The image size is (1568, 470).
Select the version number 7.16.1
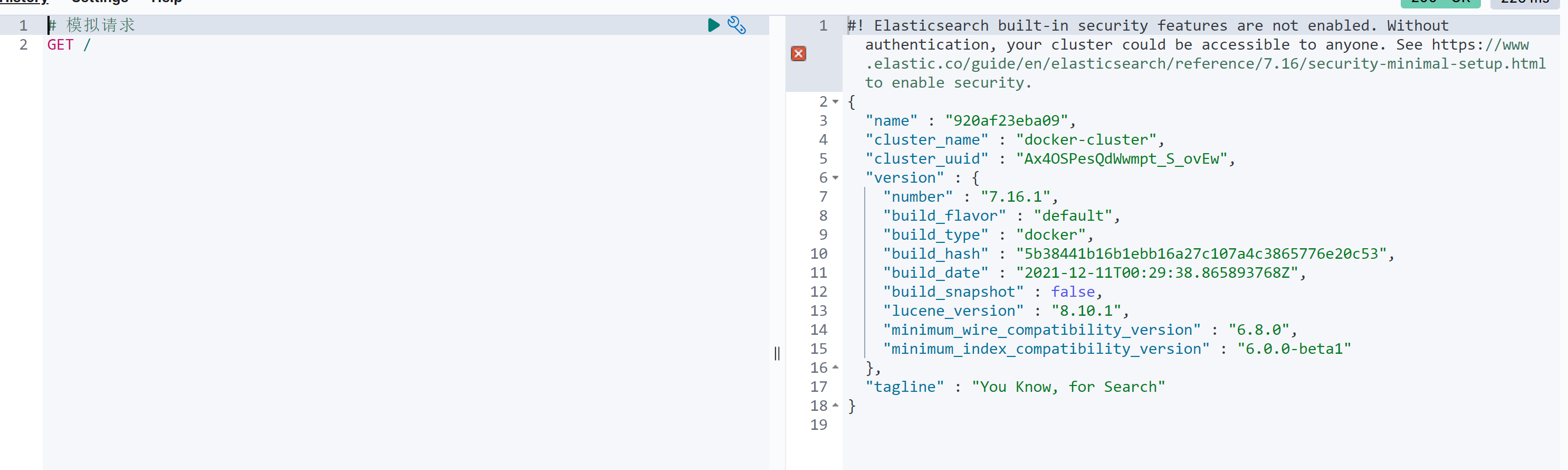click(1015, 197)
